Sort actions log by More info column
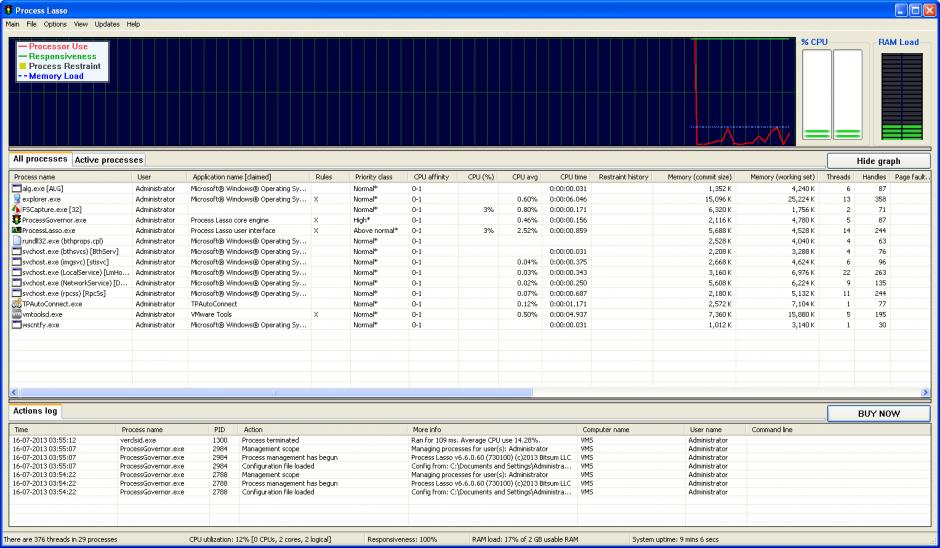The width and height of the screenshot is (940, 548). pyautogui.click(x=493, y=429)
